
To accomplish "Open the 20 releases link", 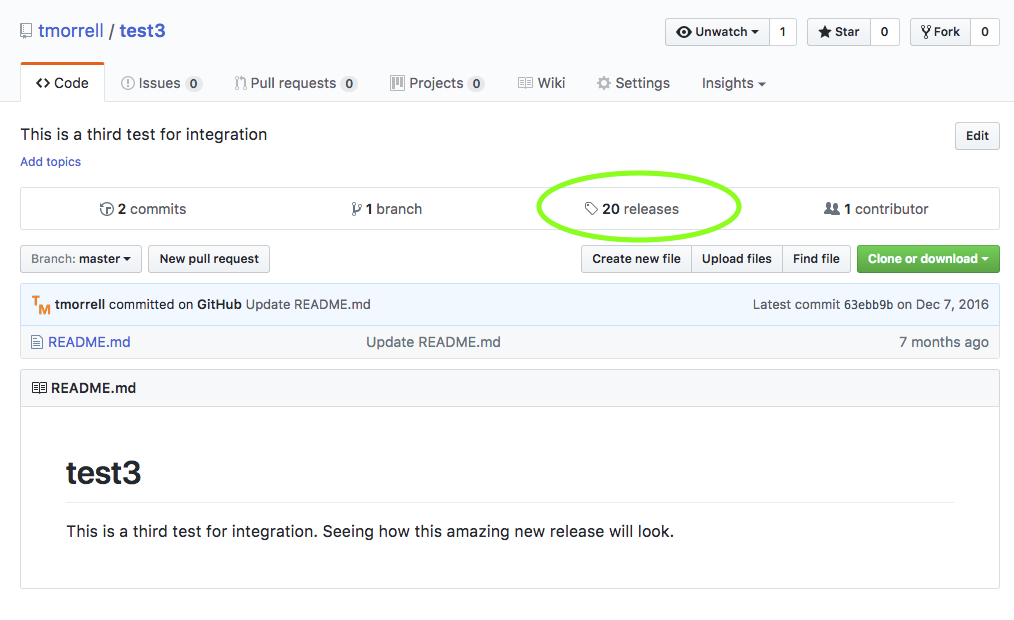I will pyautogui.click(x=632, y=209).
